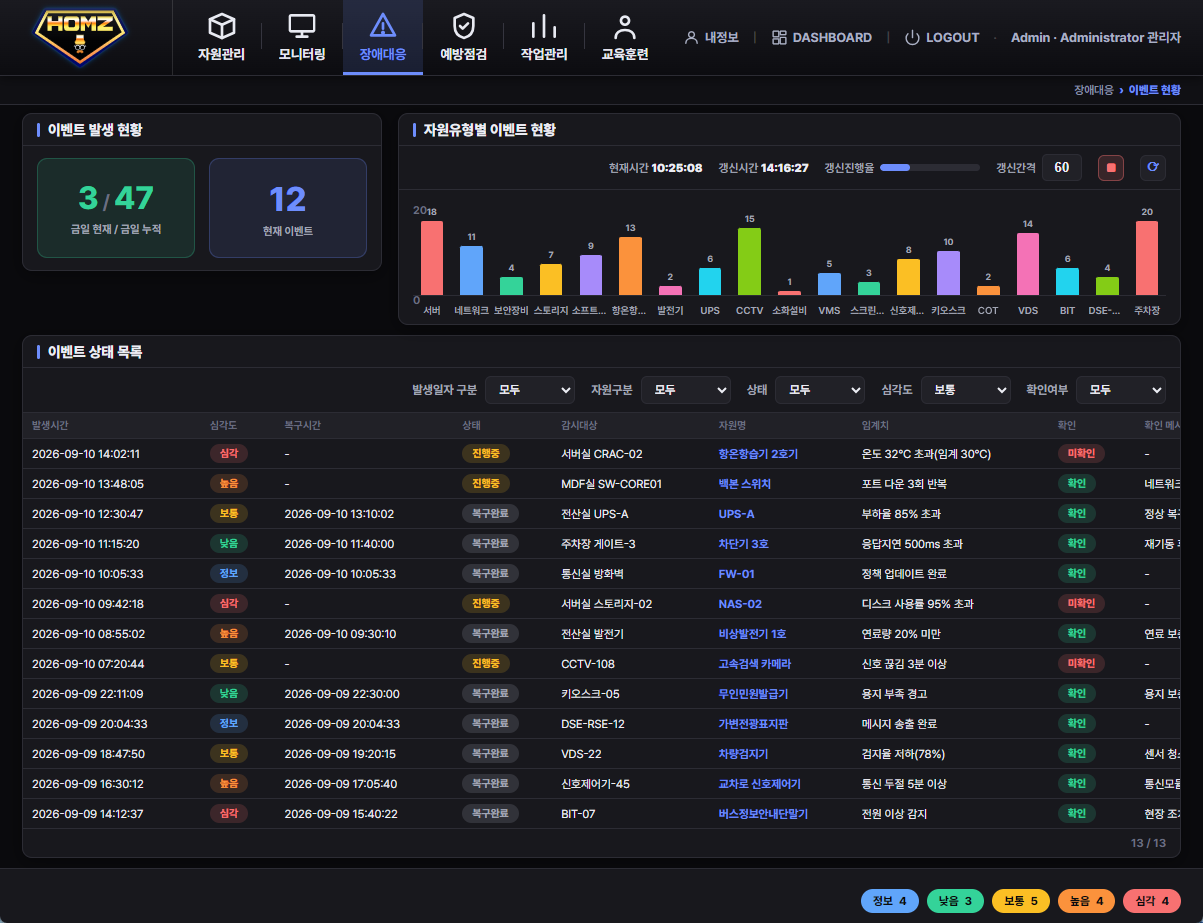Open 교육훈련 via its person icon
This screenshot has width=1203, height=923.
tap(625, 26)
